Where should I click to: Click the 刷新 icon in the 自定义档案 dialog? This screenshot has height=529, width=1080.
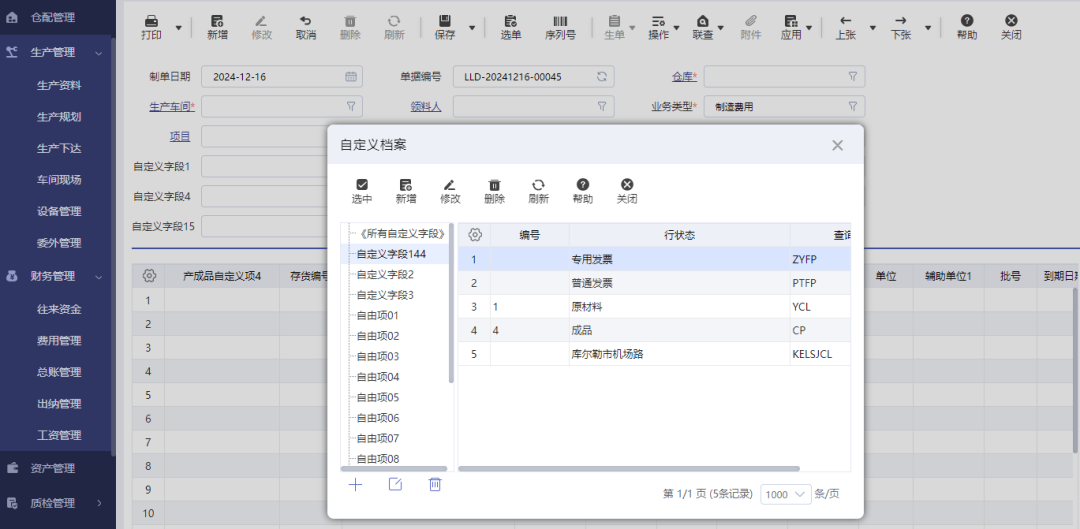pyautogui.click(x=538, y=185)
